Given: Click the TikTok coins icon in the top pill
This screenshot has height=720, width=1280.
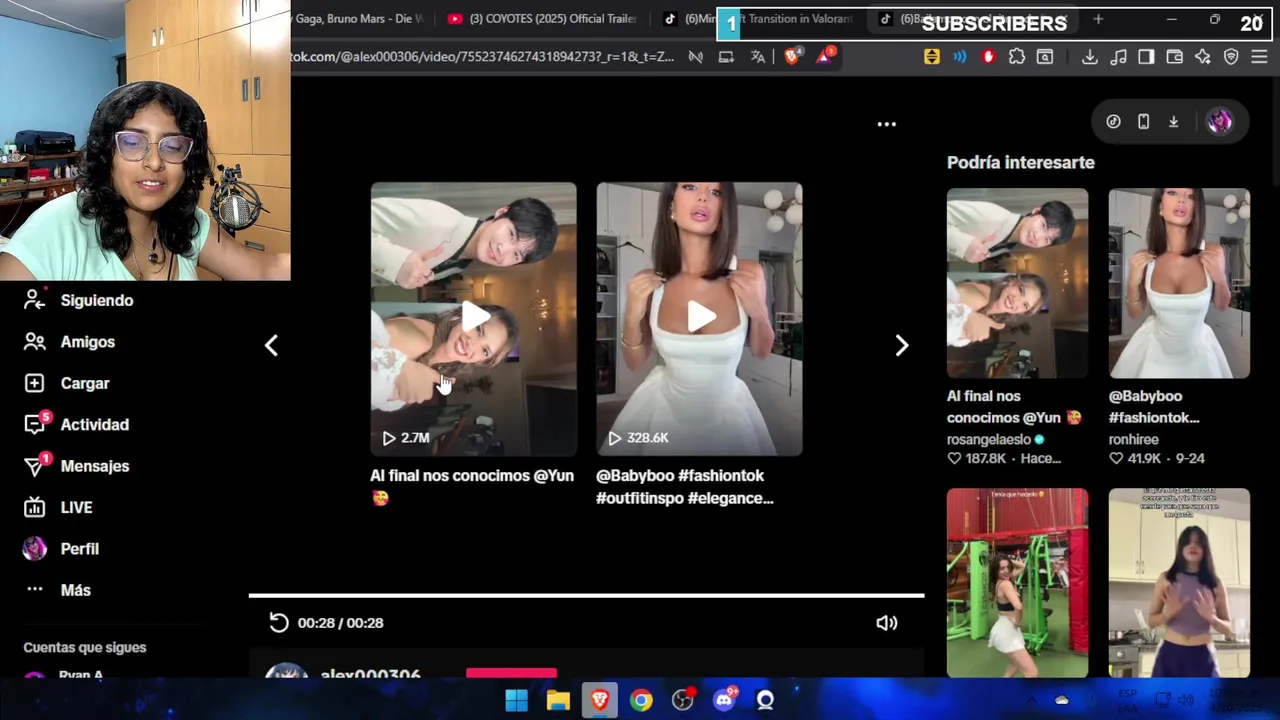Looking at the screenshot, I should click(1113, 122).
